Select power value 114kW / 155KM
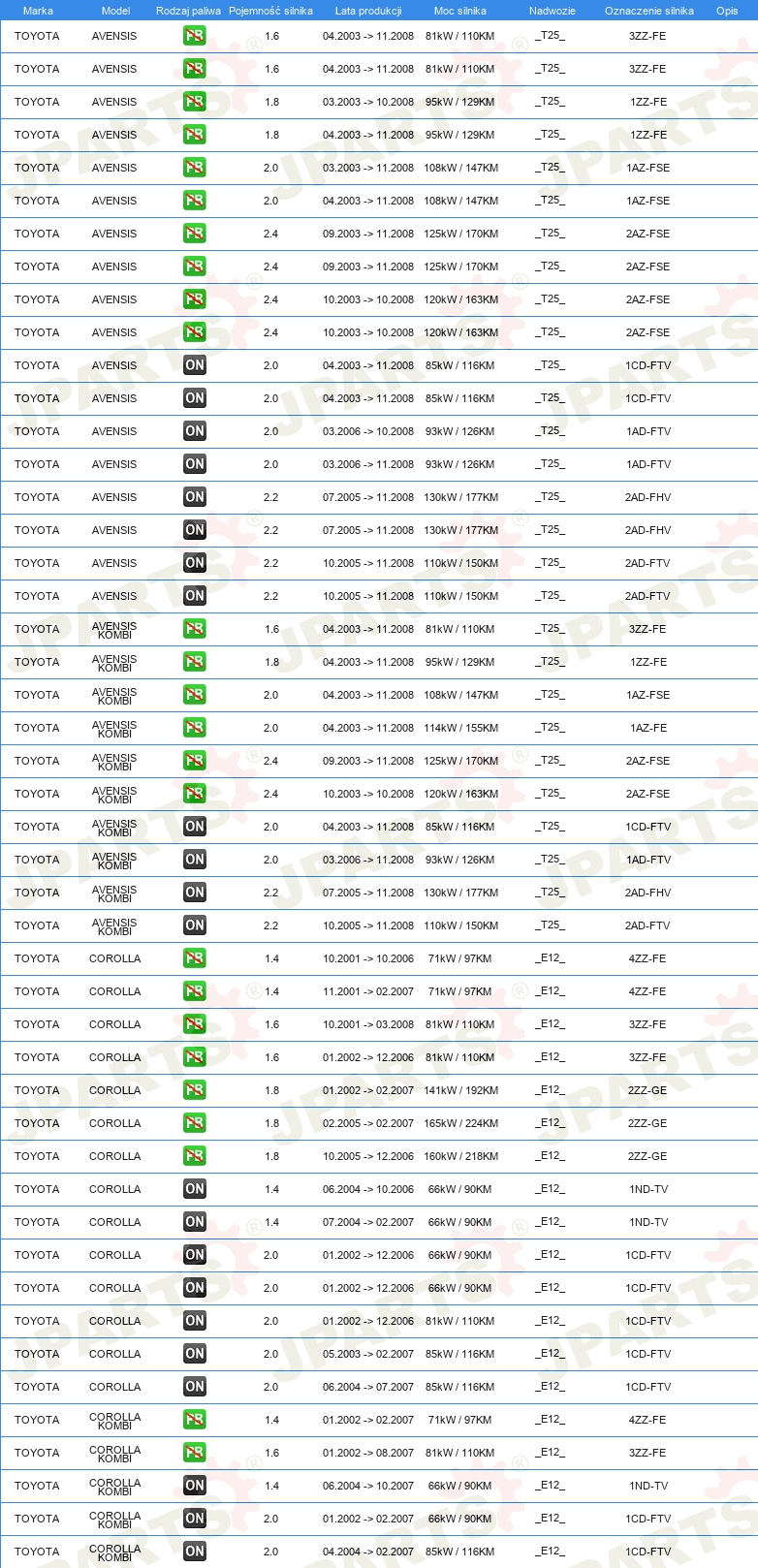The image size is (758, 1568). [x=461, y=728]
